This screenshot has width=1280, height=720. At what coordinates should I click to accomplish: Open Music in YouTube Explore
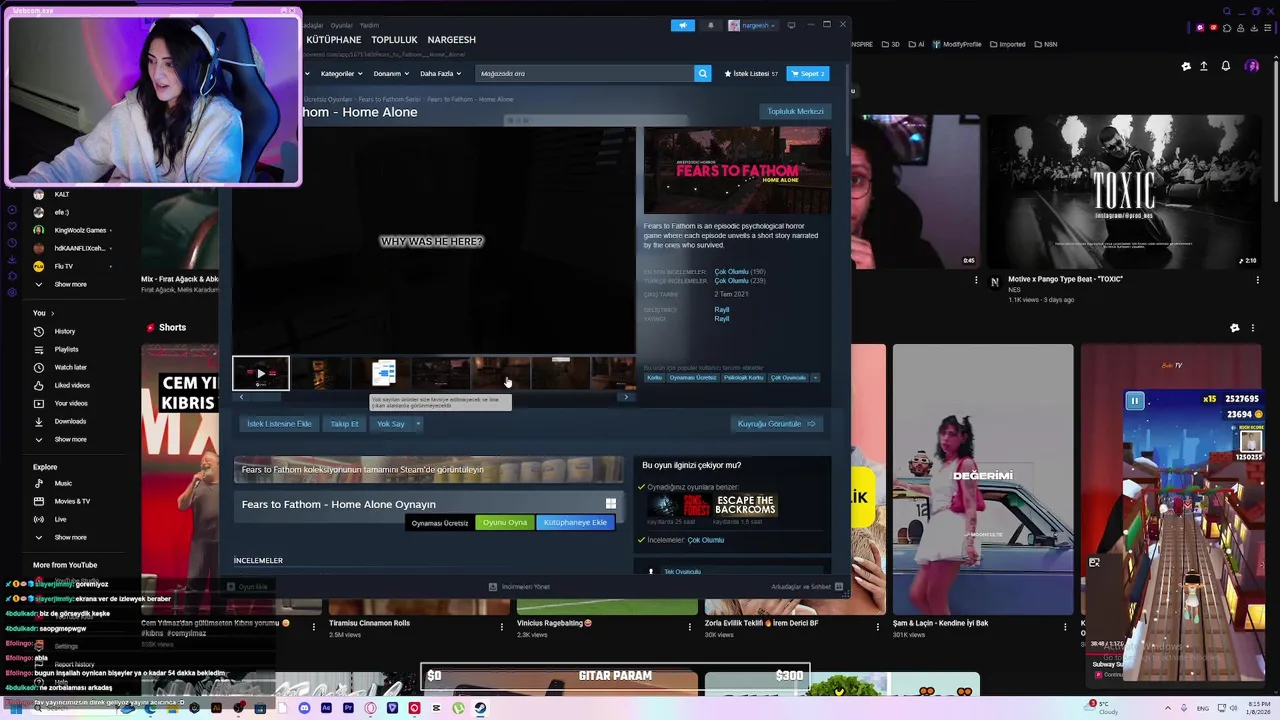point(63,483)
